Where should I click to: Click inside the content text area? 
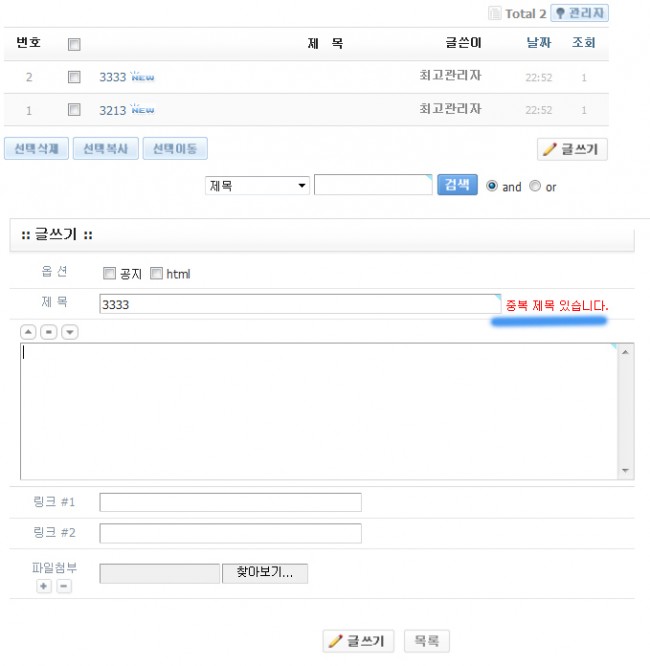319,411
